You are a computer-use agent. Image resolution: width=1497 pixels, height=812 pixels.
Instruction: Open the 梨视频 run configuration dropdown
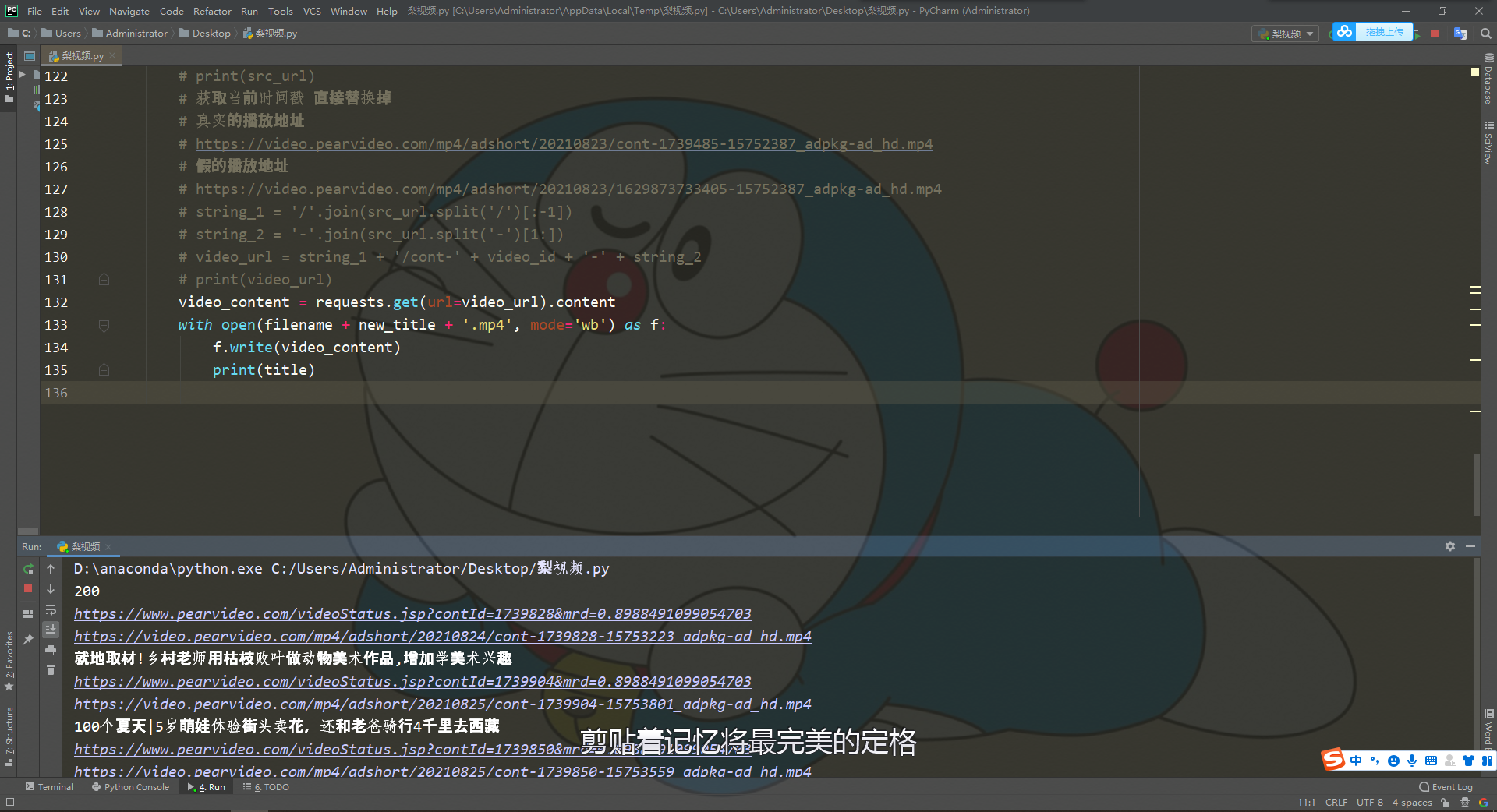(x=1286, y=34)
